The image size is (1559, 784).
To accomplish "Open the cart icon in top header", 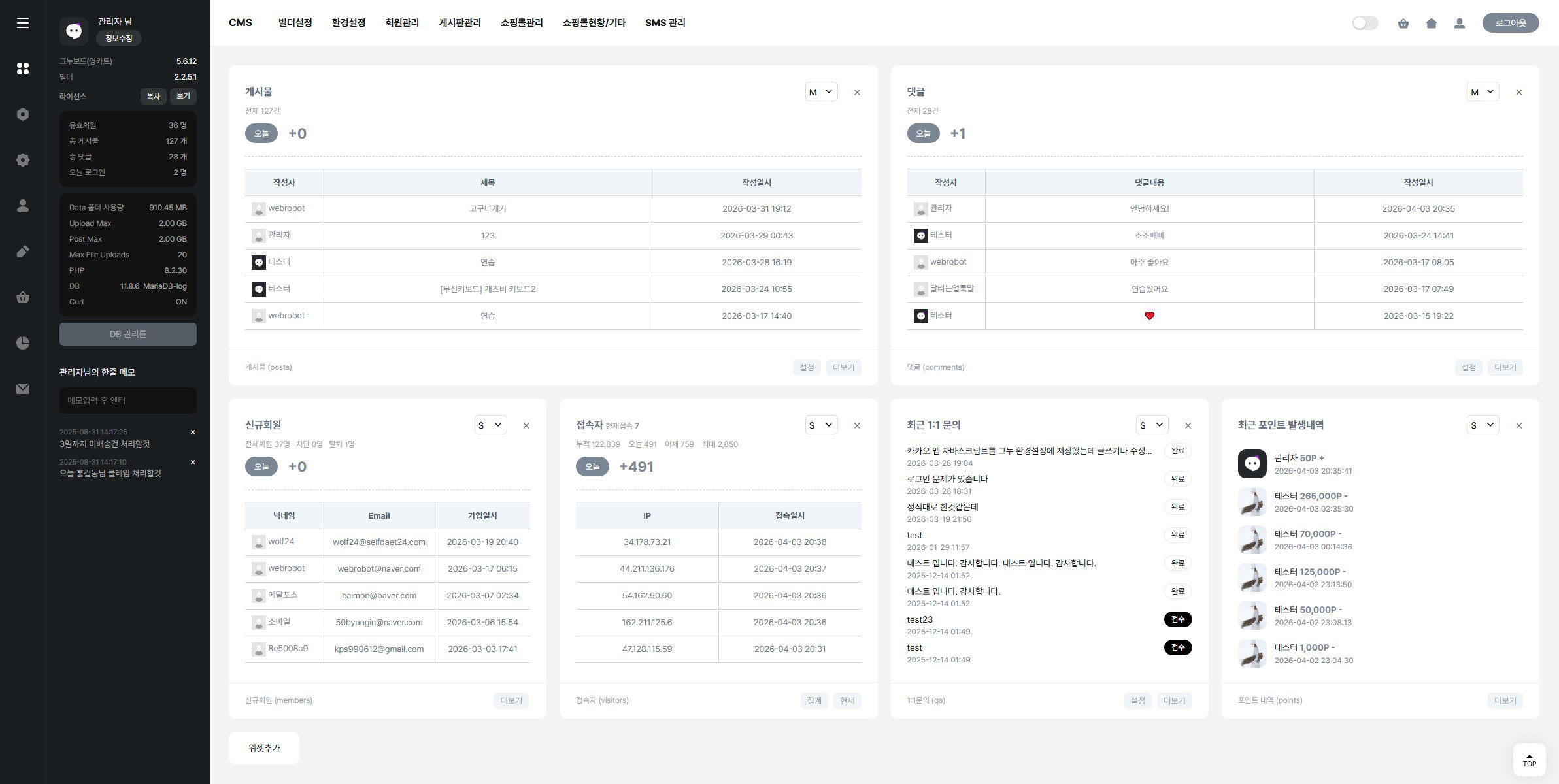I will (1403, 24).
